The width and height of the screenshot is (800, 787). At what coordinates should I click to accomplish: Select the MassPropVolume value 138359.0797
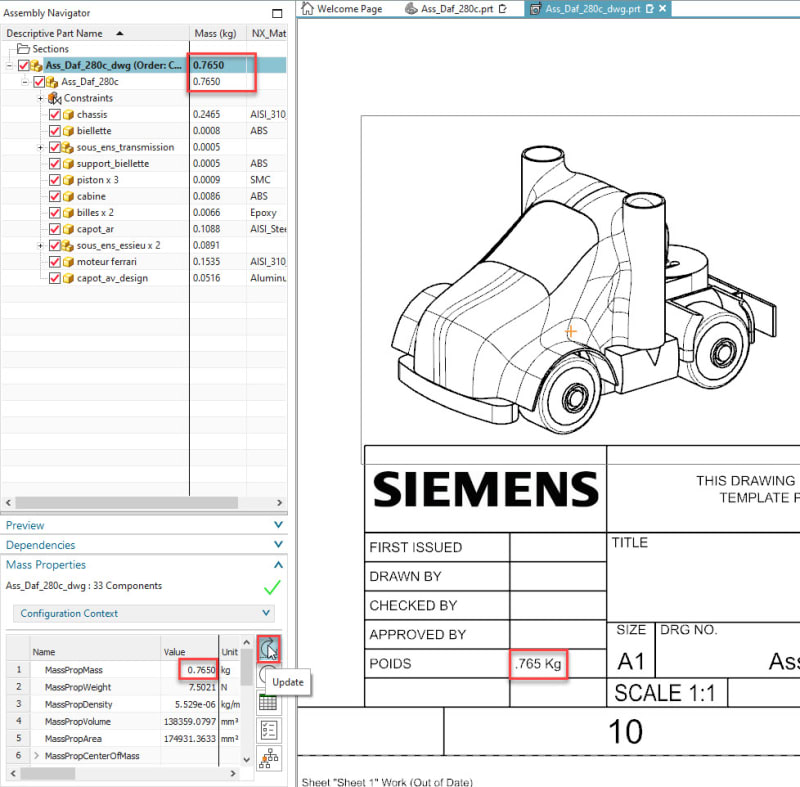(x=189, y=721)
